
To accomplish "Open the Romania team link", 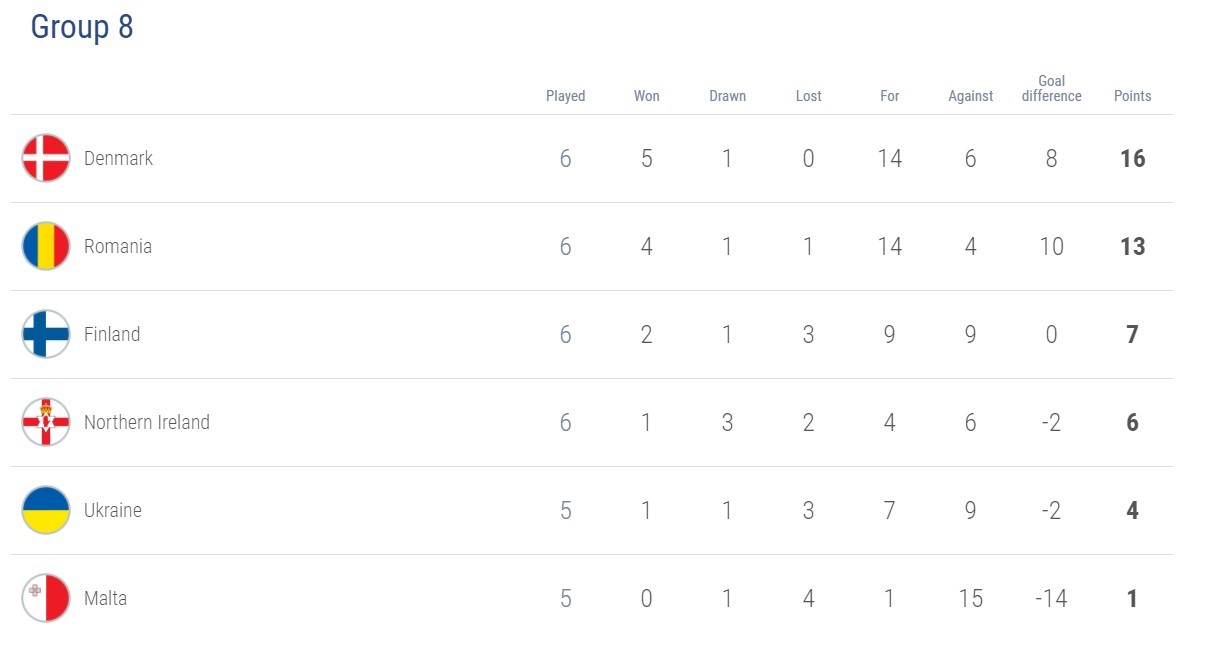I will pyautogui.click(x=118, y=246).
